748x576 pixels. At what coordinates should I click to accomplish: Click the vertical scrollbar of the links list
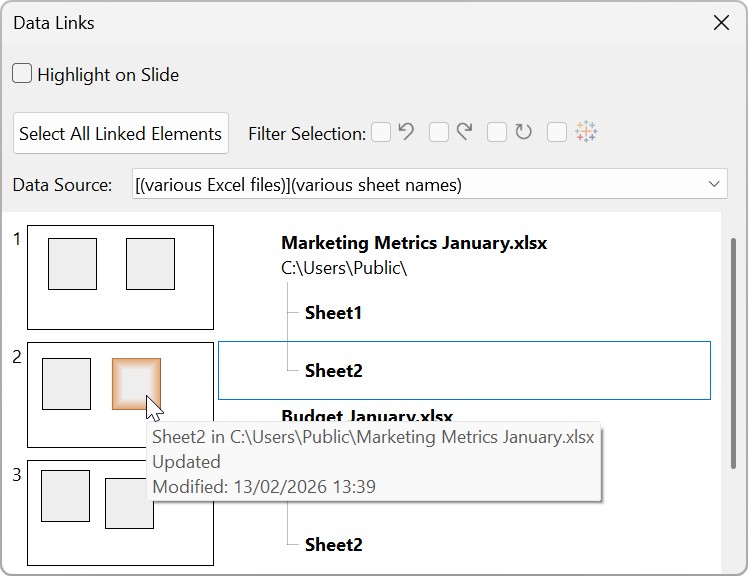click(x=732, y=350)
